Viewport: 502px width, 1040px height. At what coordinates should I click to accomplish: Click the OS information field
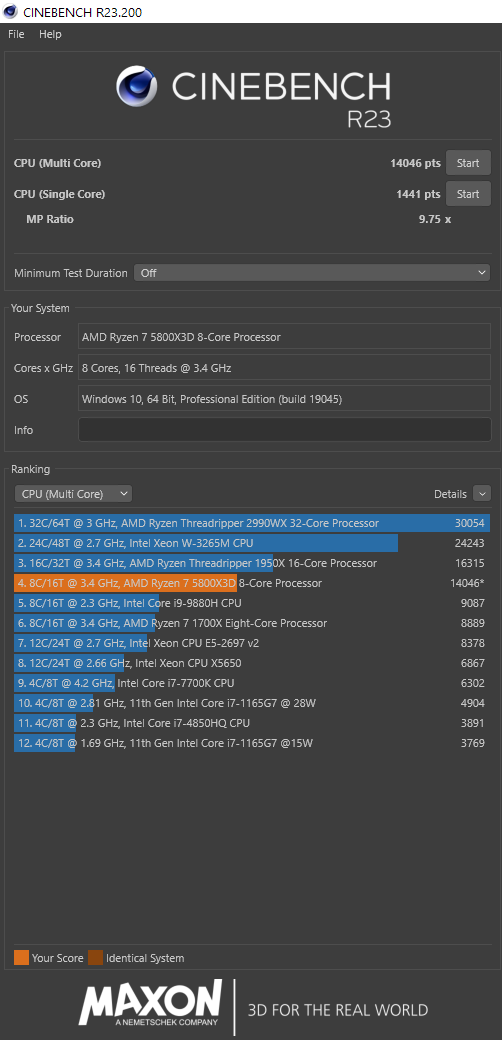(x=284, y=399)
